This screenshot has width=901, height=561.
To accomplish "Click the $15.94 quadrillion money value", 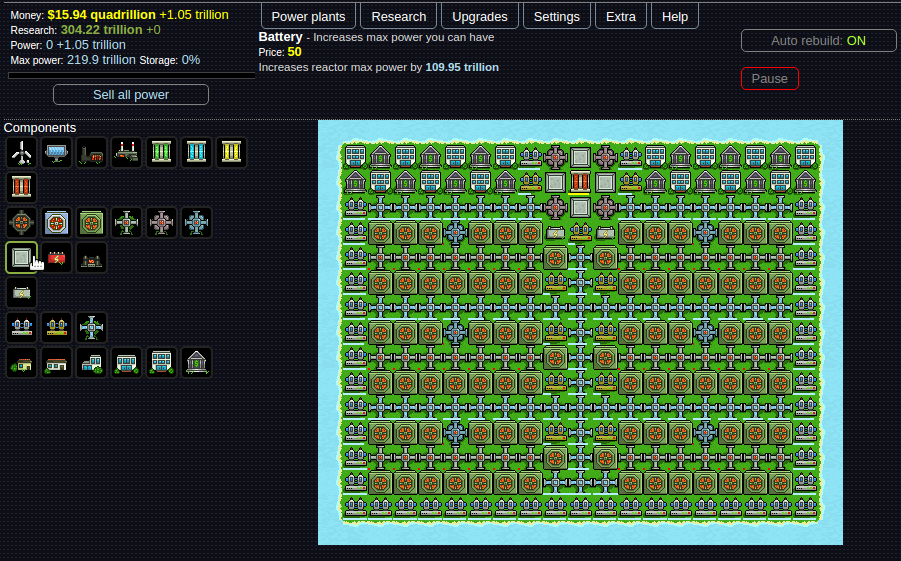I will point(102,14).
